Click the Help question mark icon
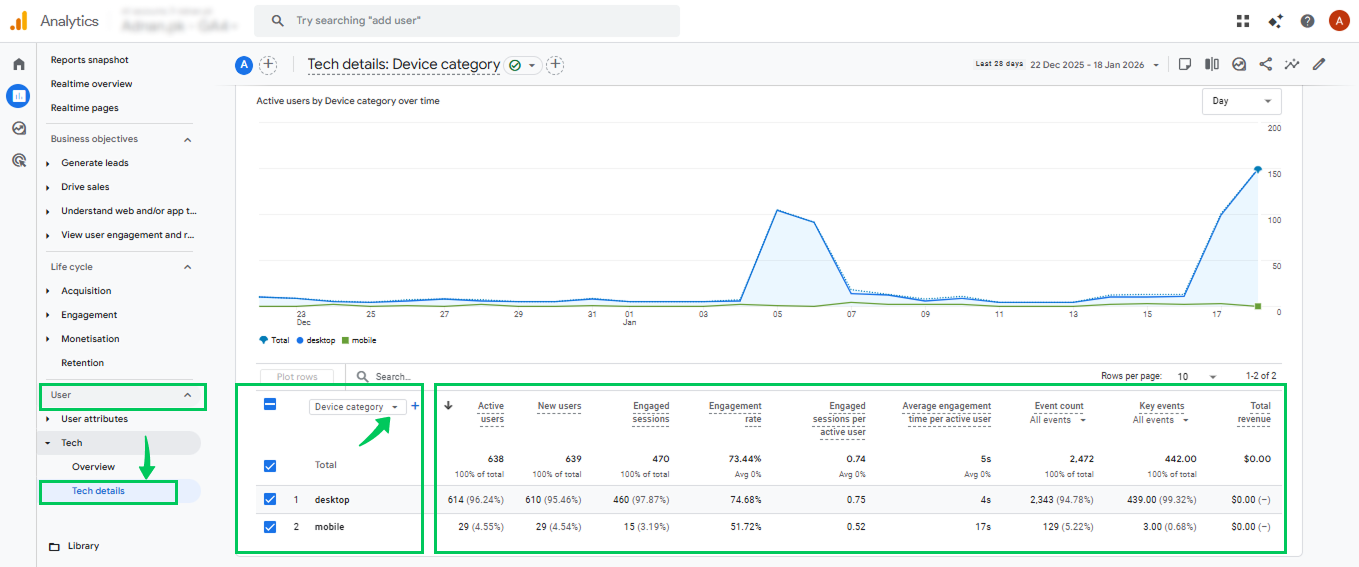The height and width of the screenshot is (567, 1359). coord(1307,21)
